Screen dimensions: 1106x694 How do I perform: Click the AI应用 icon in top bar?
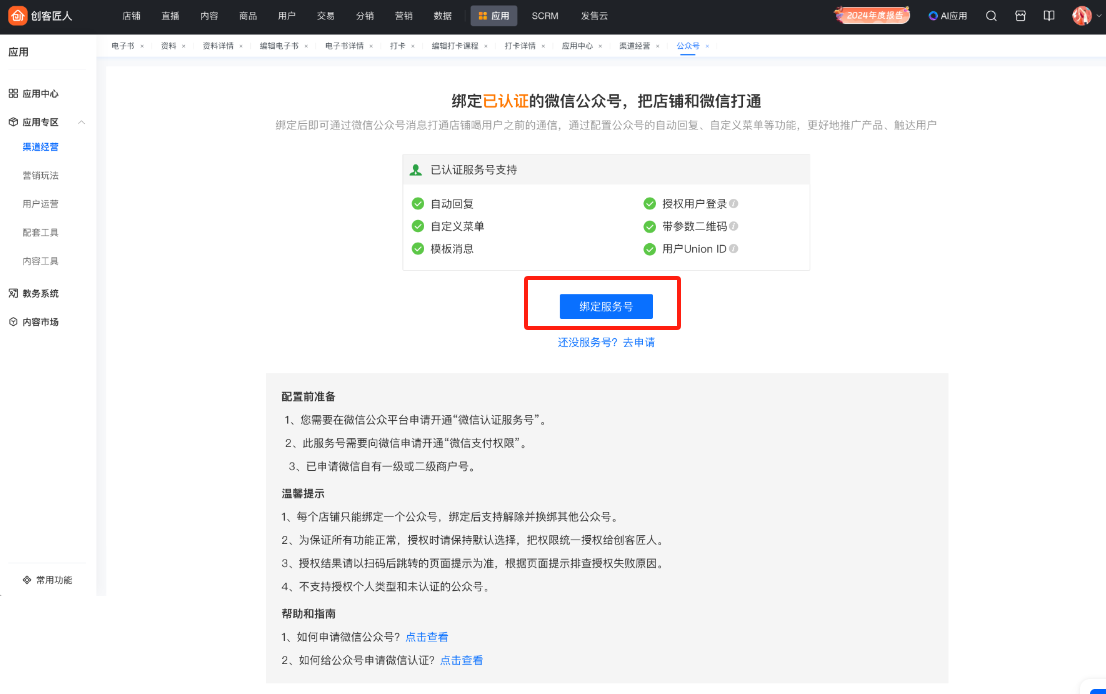click(x=946, y=16)
